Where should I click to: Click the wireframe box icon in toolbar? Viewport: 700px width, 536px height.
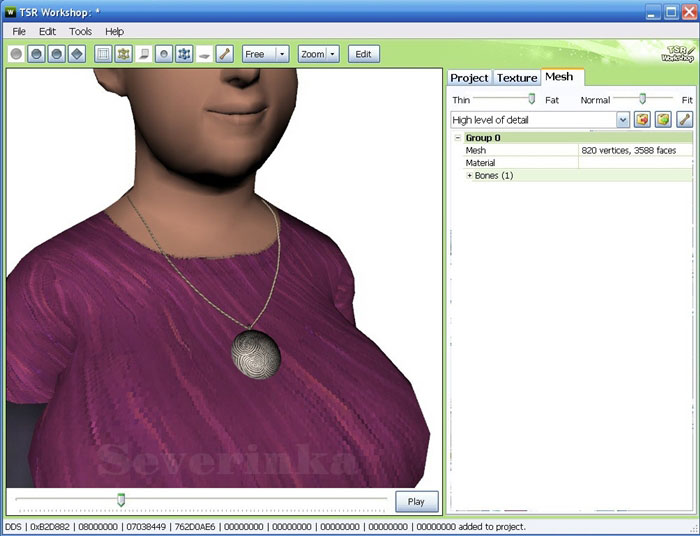[x=103, y=54]
